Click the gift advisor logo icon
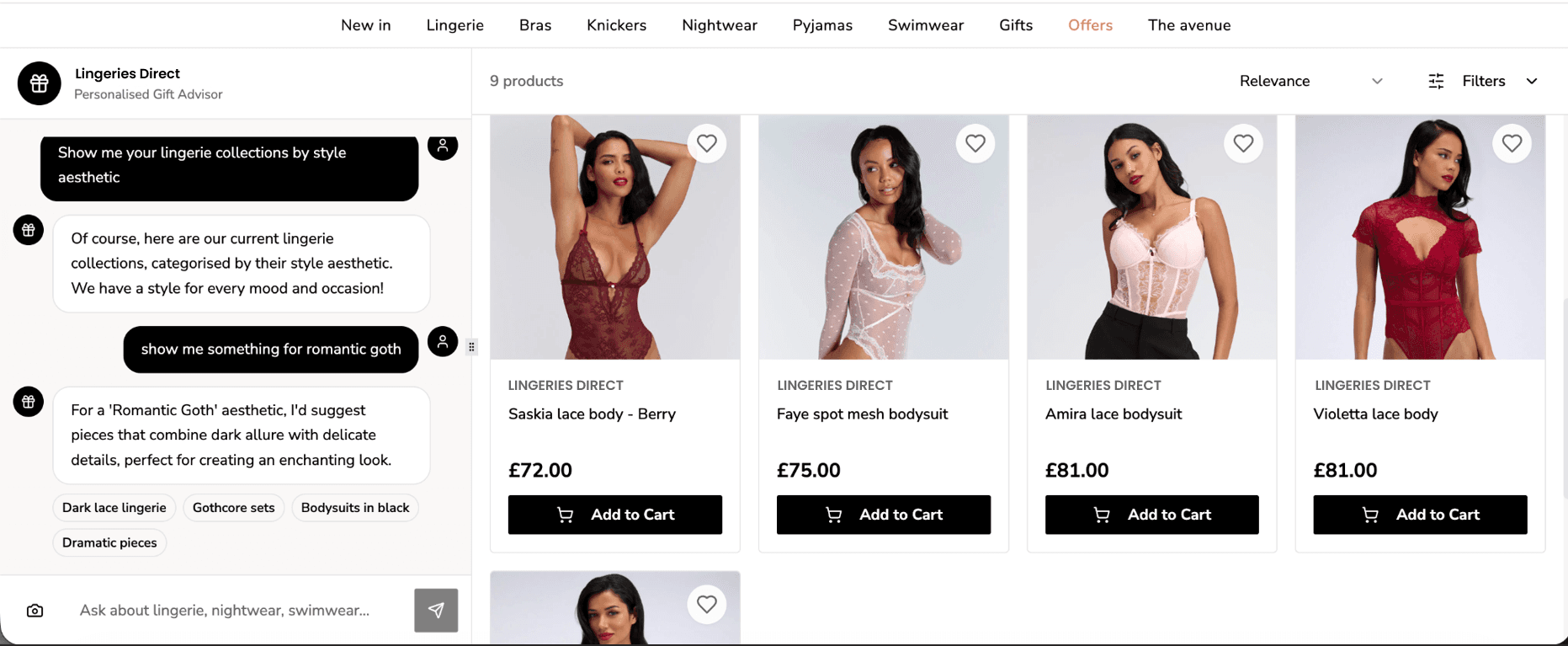Viewport: 1568px width, 646px height. [40, 83]
